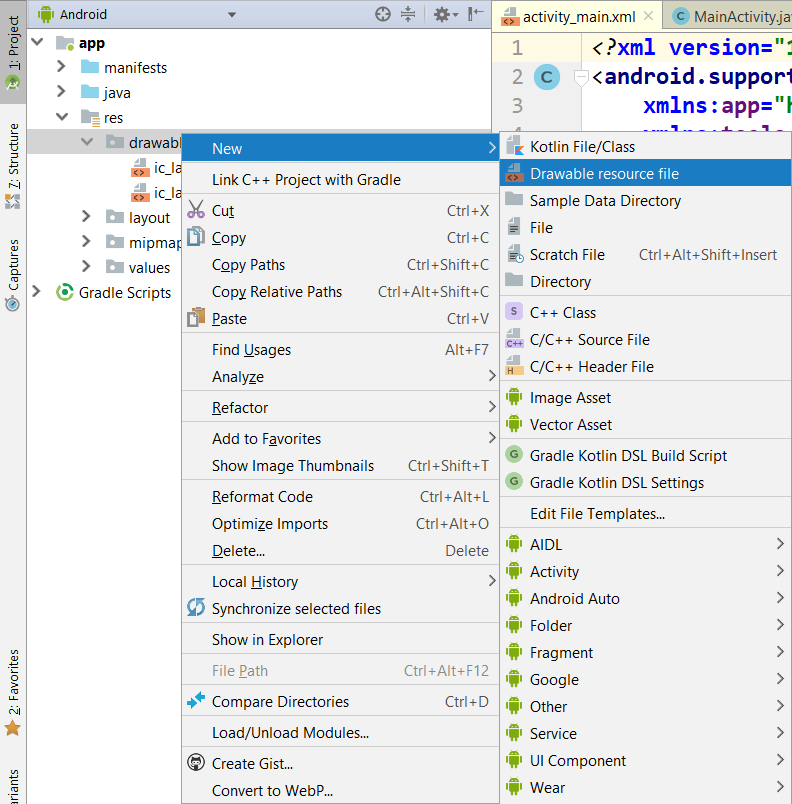Open the Local History submenu
This screenshot has height=804, width=792.
pyautogui.click(x=340, y=581)
